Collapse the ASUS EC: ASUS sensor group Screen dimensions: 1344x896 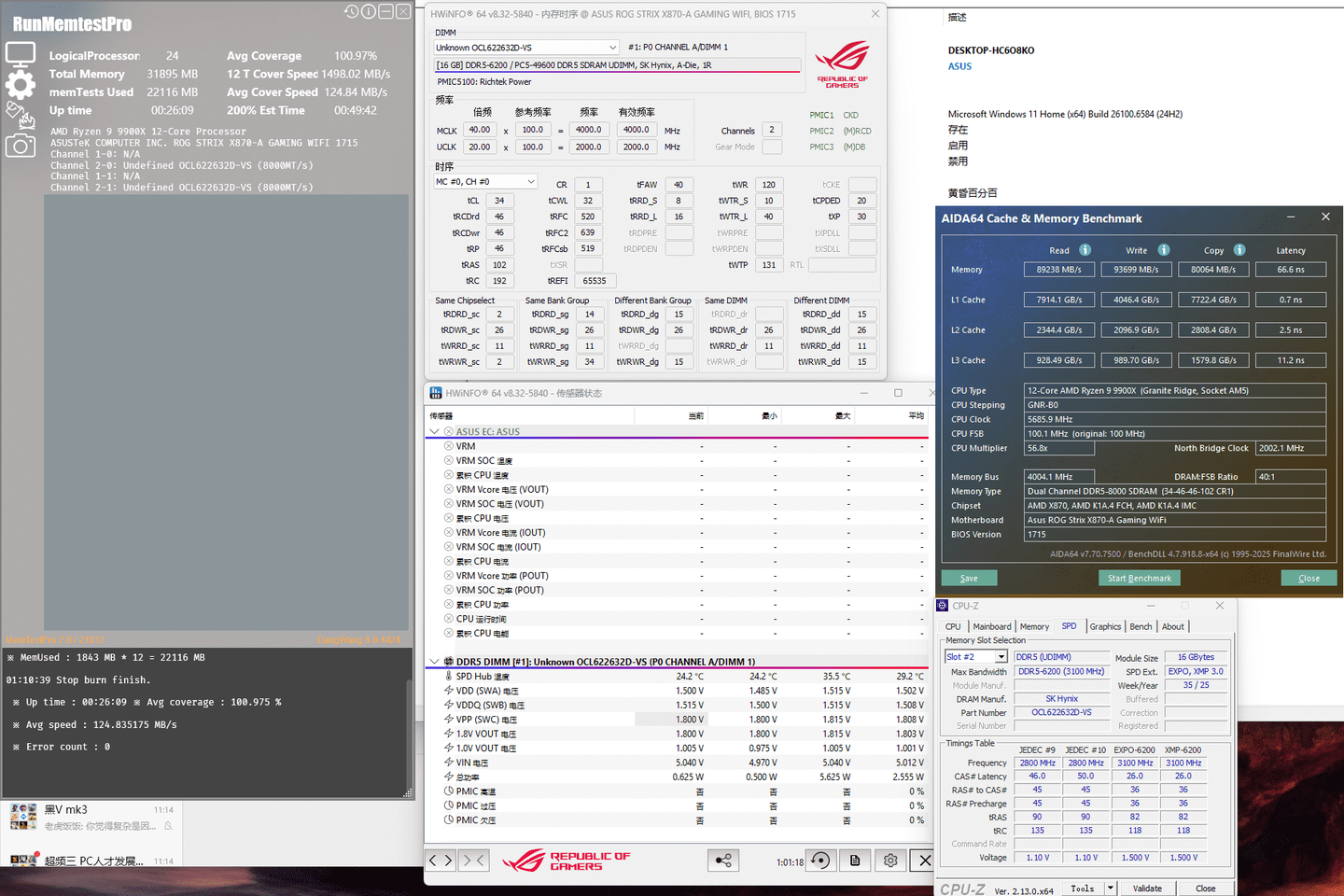(434, 432)
